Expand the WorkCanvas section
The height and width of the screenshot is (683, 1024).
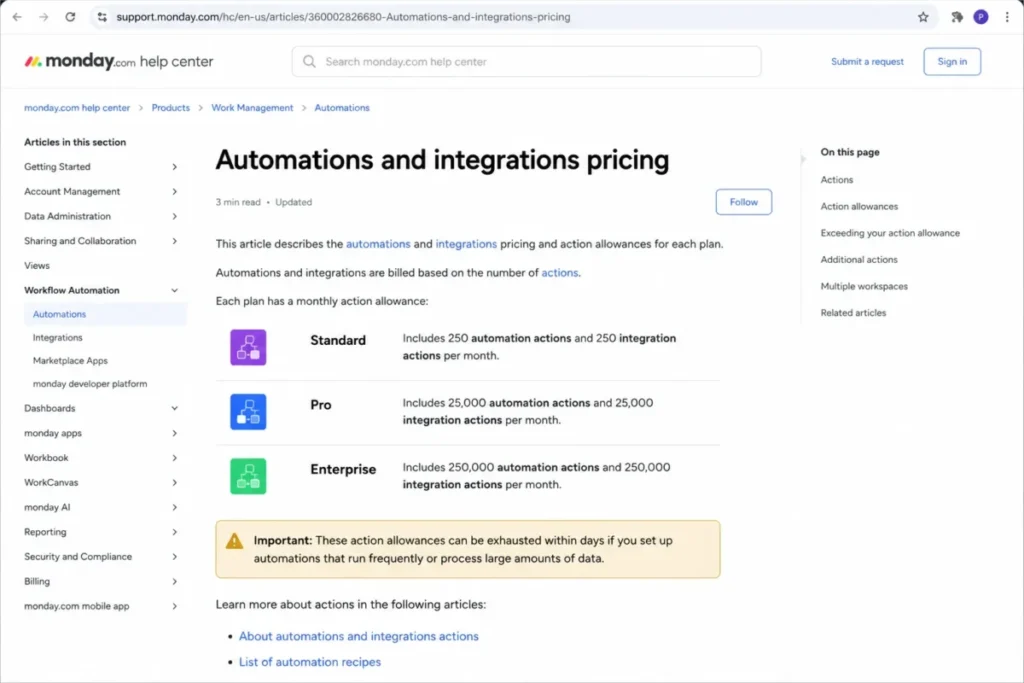click(174, 483)
